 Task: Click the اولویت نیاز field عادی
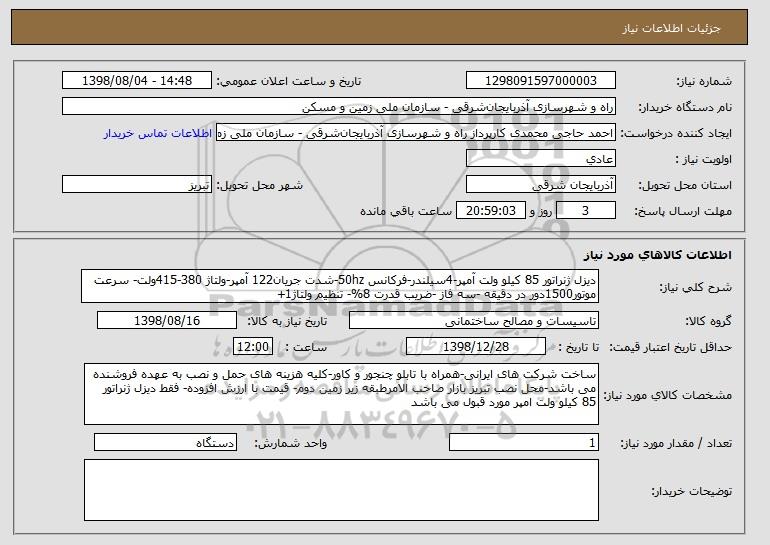click(x=541, y=159)
